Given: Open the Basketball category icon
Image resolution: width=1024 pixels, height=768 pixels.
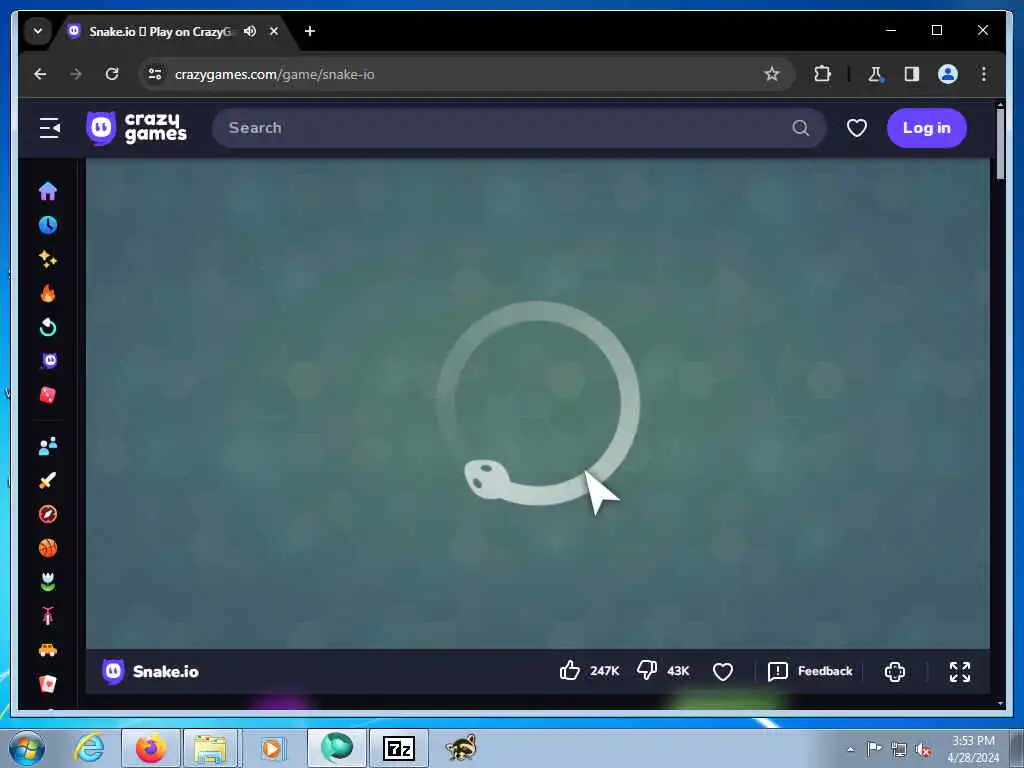Looking at the screenshot, I should pos(48,549).
